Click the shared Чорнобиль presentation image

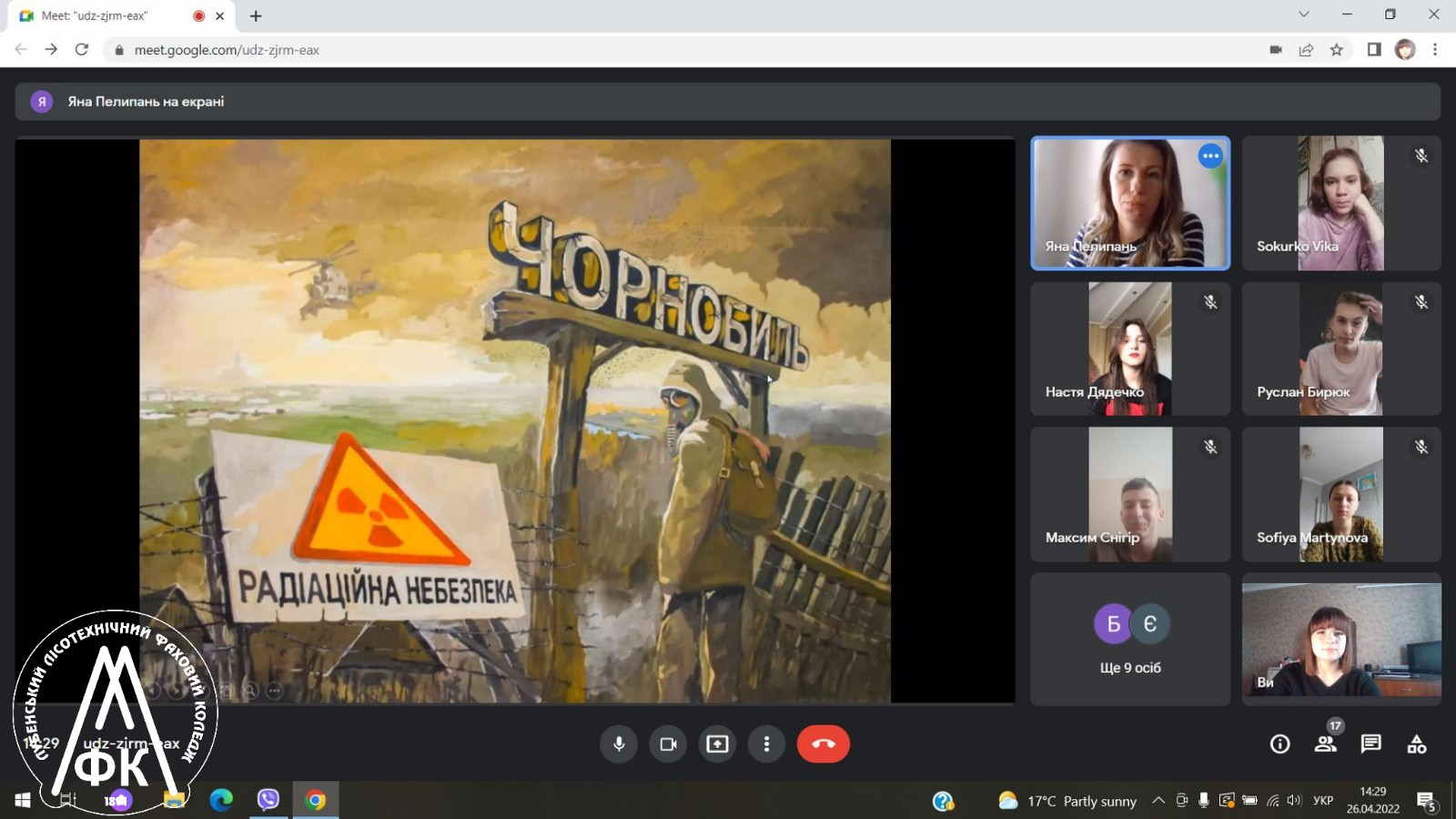[x=515, y=420]
